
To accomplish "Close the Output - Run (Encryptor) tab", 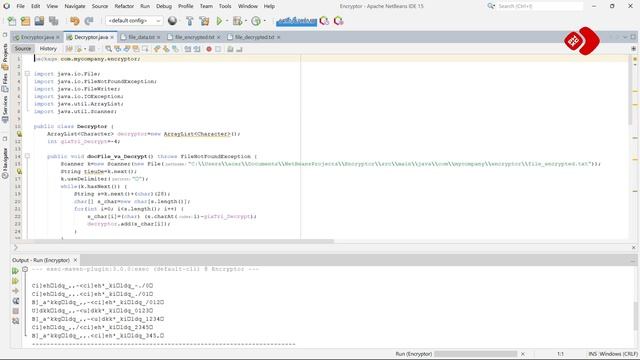I will (75, 260).
